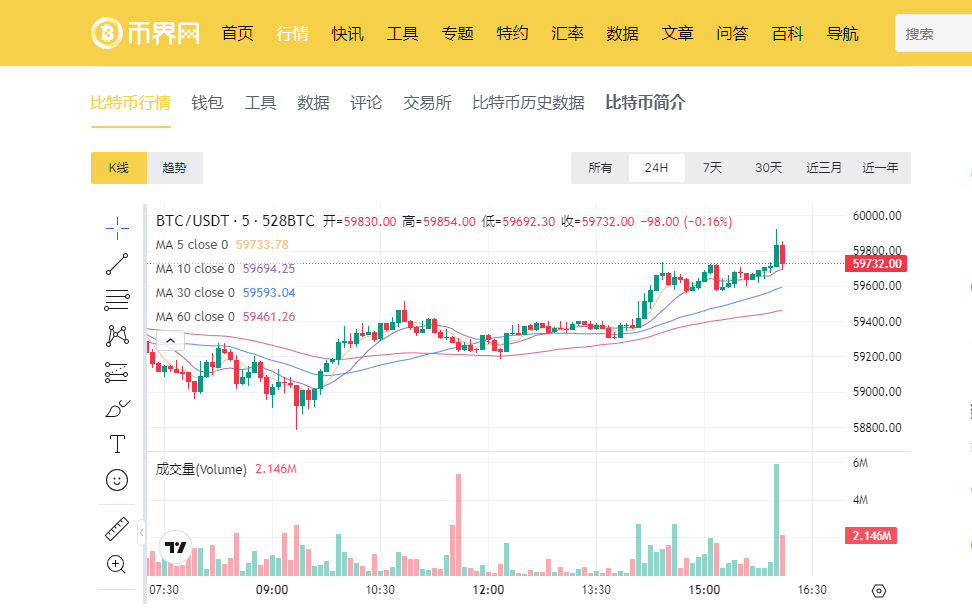Open the 比特币行情 sub-tab
The image size is (972, 614).
(x=131, y=102)
